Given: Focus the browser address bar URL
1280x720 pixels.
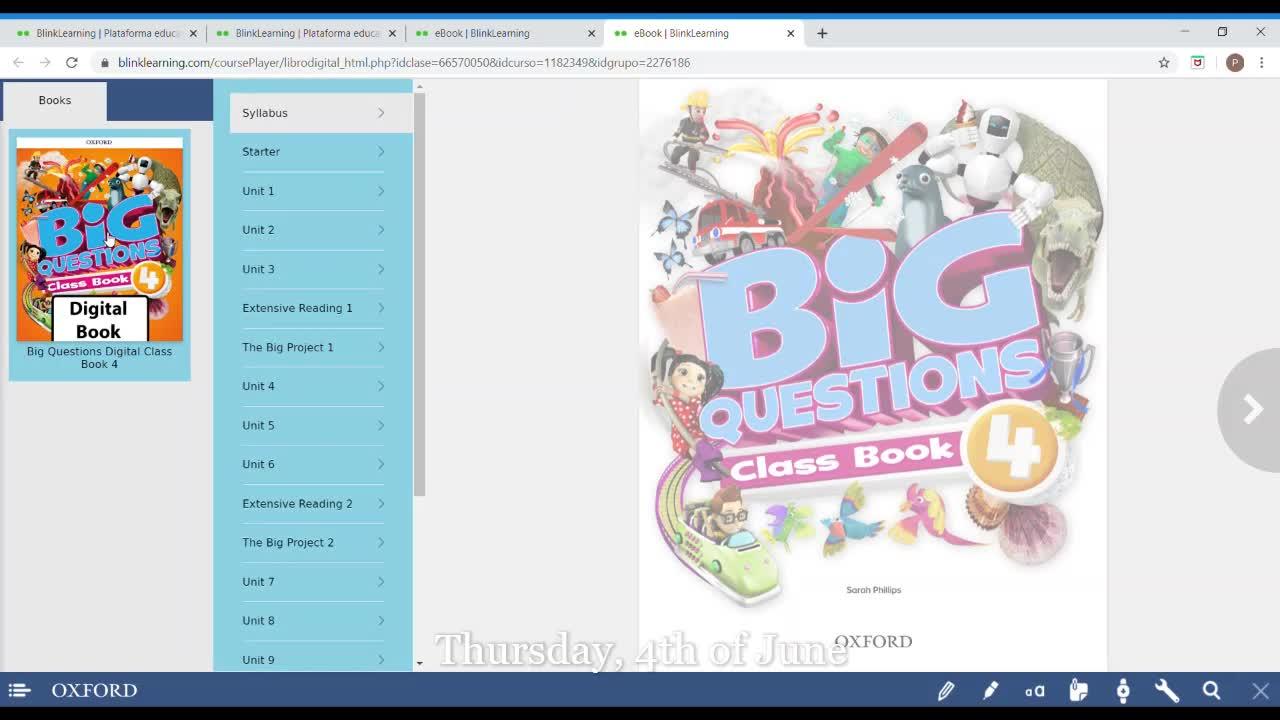Looking at the screenshot, I should tap(404, 62).
